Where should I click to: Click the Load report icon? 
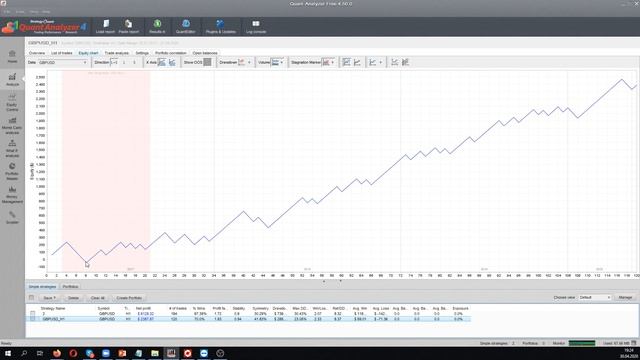point(105,27)
